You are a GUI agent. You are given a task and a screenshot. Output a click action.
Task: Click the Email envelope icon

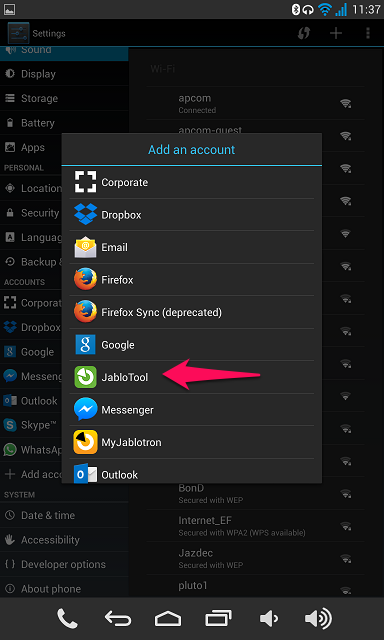pos(85,247)
